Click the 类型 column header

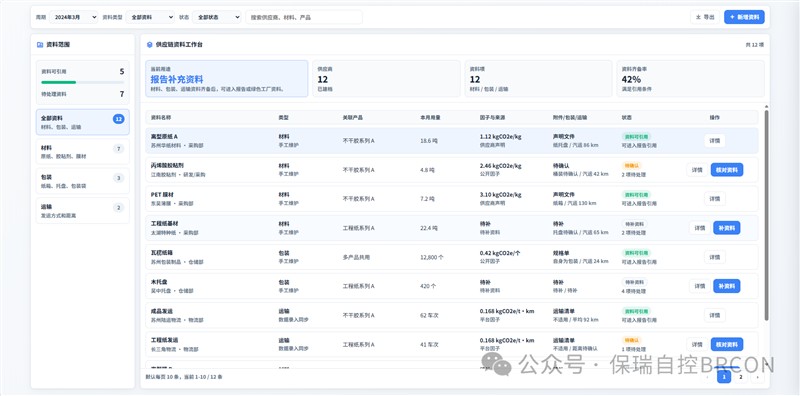(283, 117)
